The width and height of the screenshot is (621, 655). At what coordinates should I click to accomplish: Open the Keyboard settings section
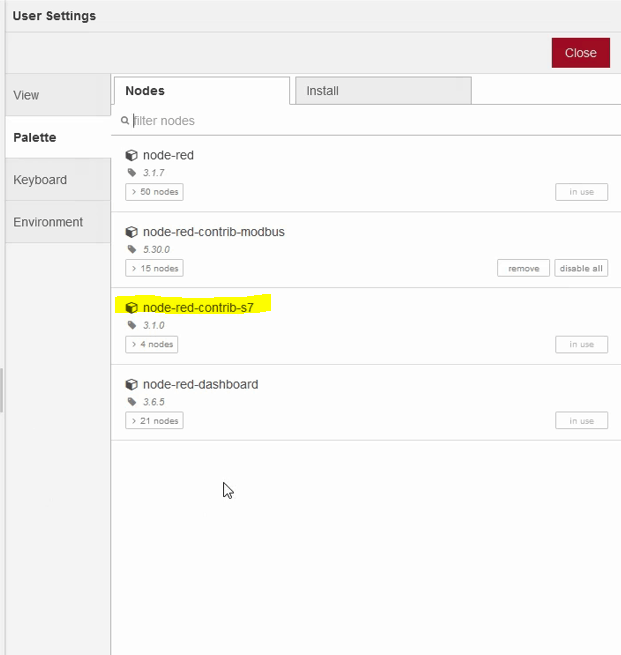pos(57,180)
